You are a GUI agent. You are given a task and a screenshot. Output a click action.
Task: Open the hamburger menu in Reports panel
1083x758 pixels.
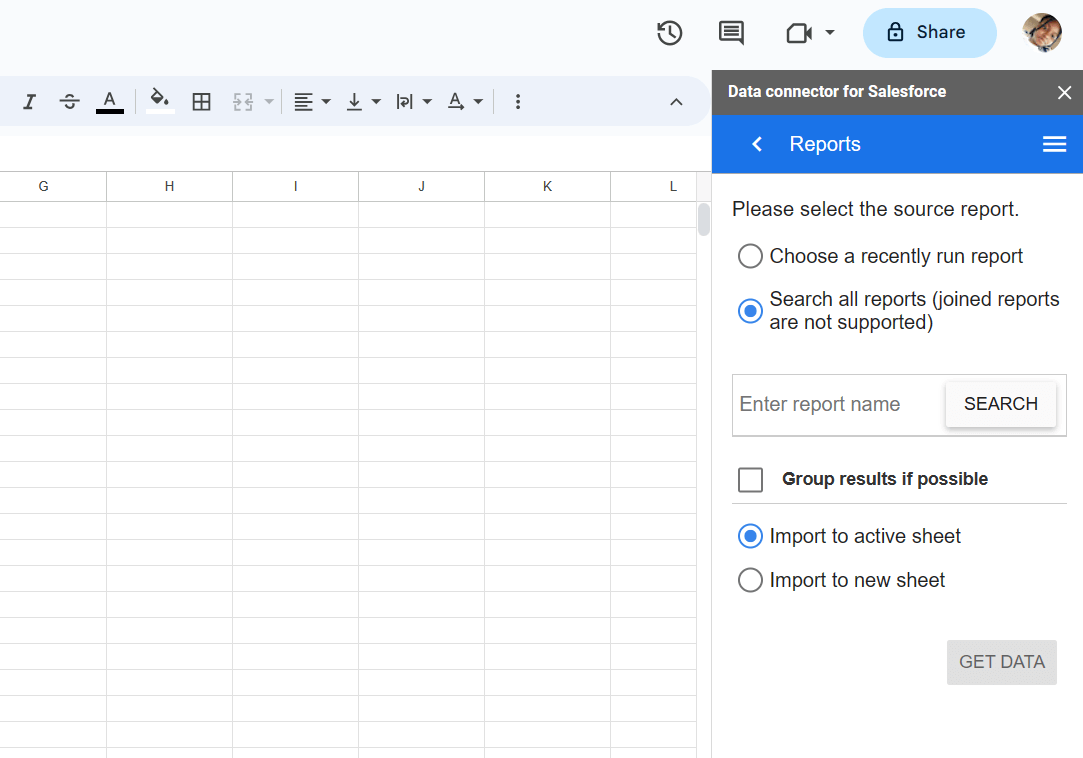tap(1054, 144)
